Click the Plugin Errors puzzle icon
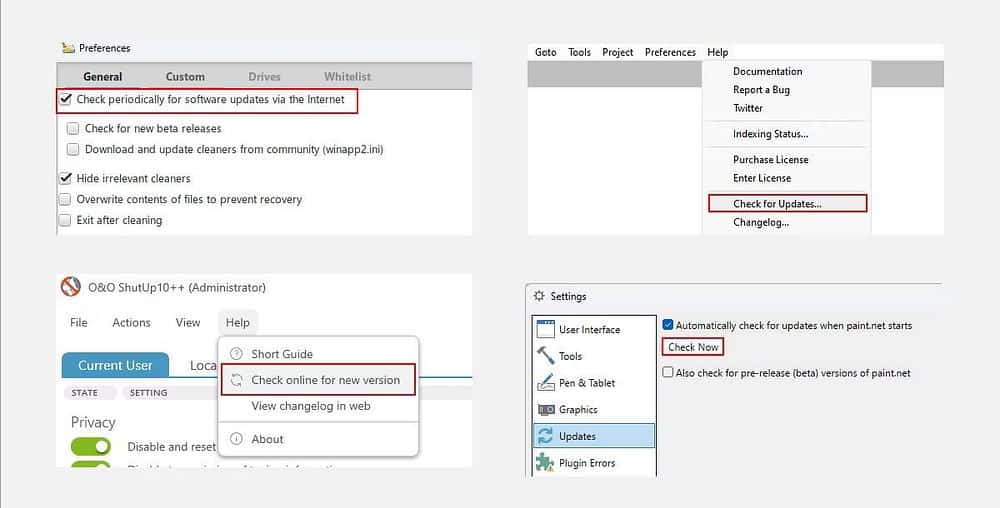This screenshot has width=1000, height=508. [545, 463]
